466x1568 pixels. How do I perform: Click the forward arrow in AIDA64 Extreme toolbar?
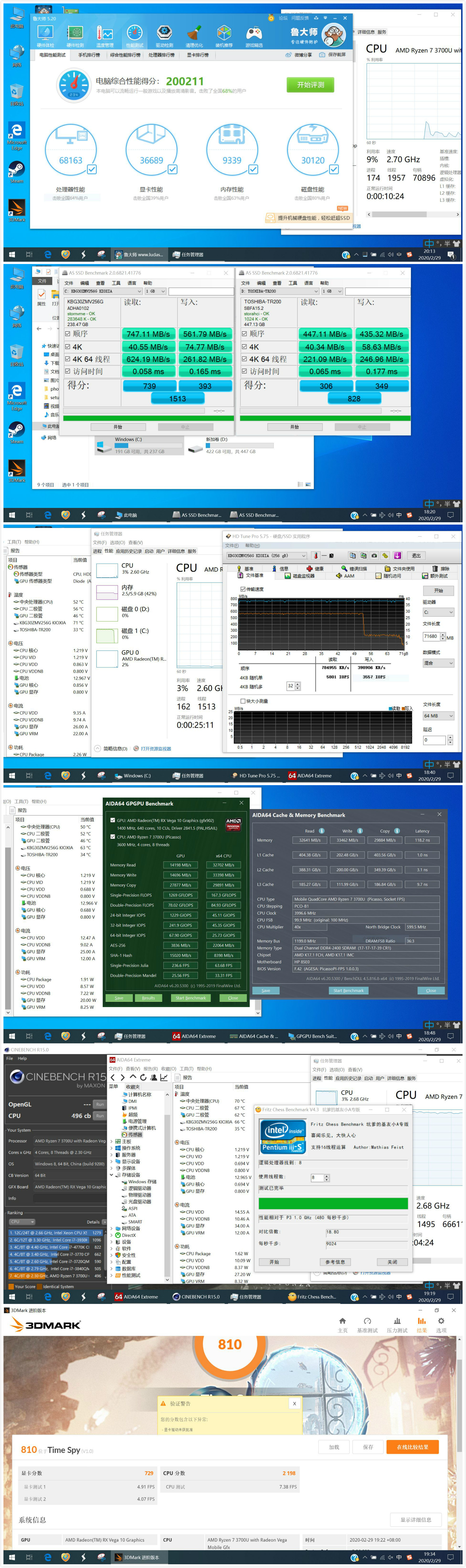click(122, 1077)
